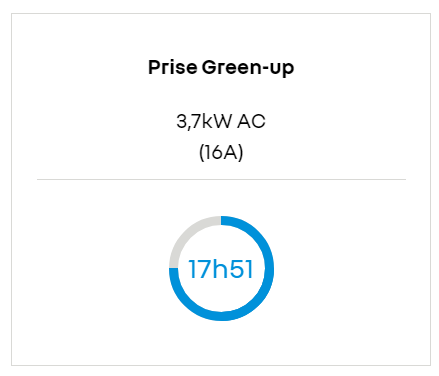Click the circular charging time progress ring
The height and width of the screenshot is (376, 439).
(x=221, y=268)
